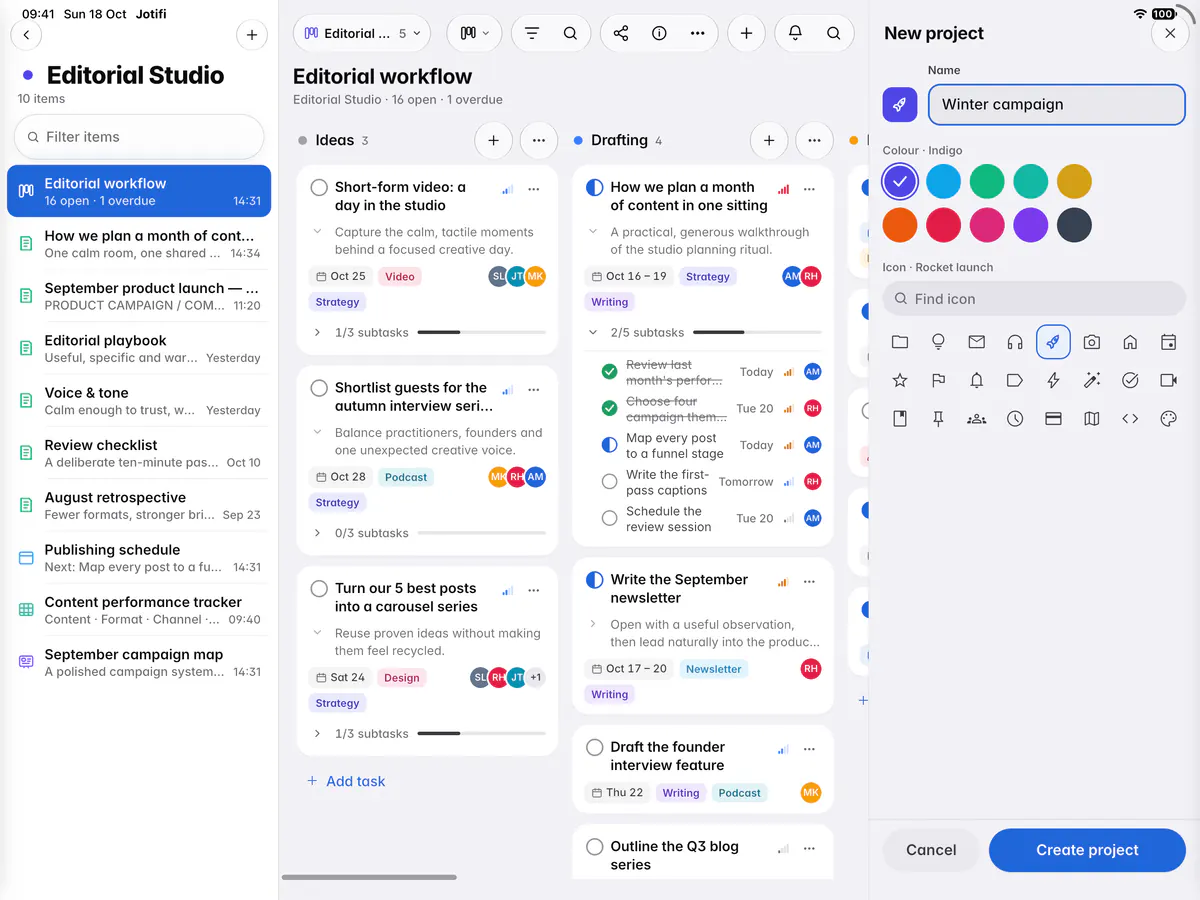Viewport: 1200px width, 900px height.
Task: Click the notifications bell in the toolbar
Action: click(795, 33)
